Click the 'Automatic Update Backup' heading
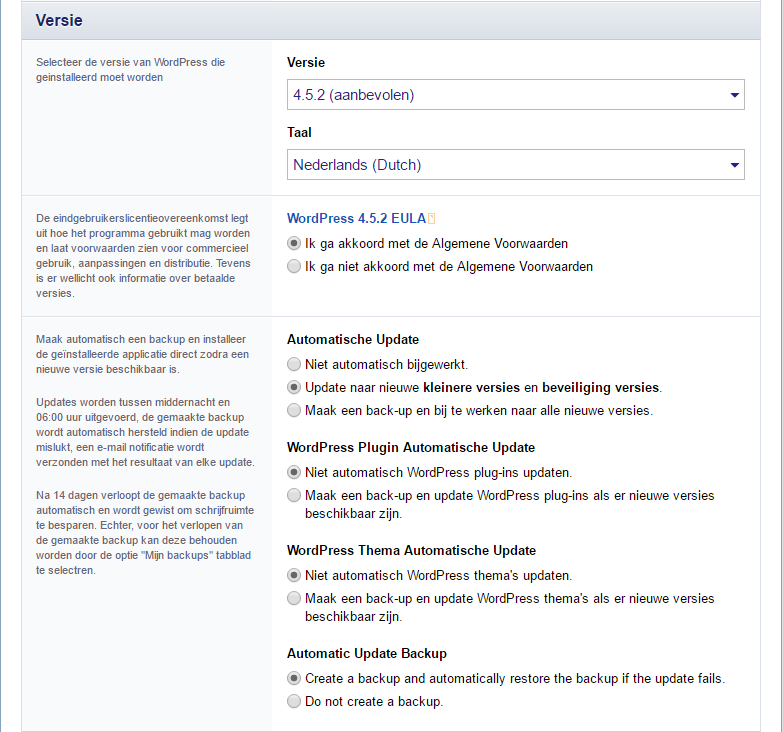783x732 pixels. [x=367, y=654]
